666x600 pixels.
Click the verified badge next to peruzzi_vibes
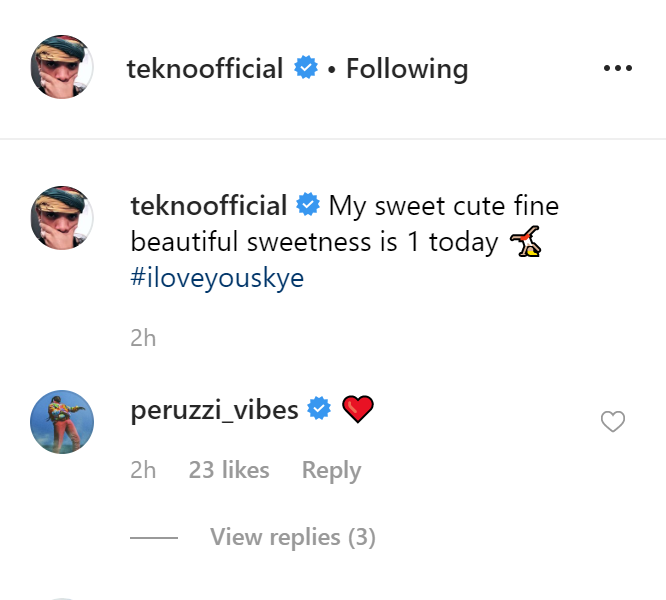319,410
